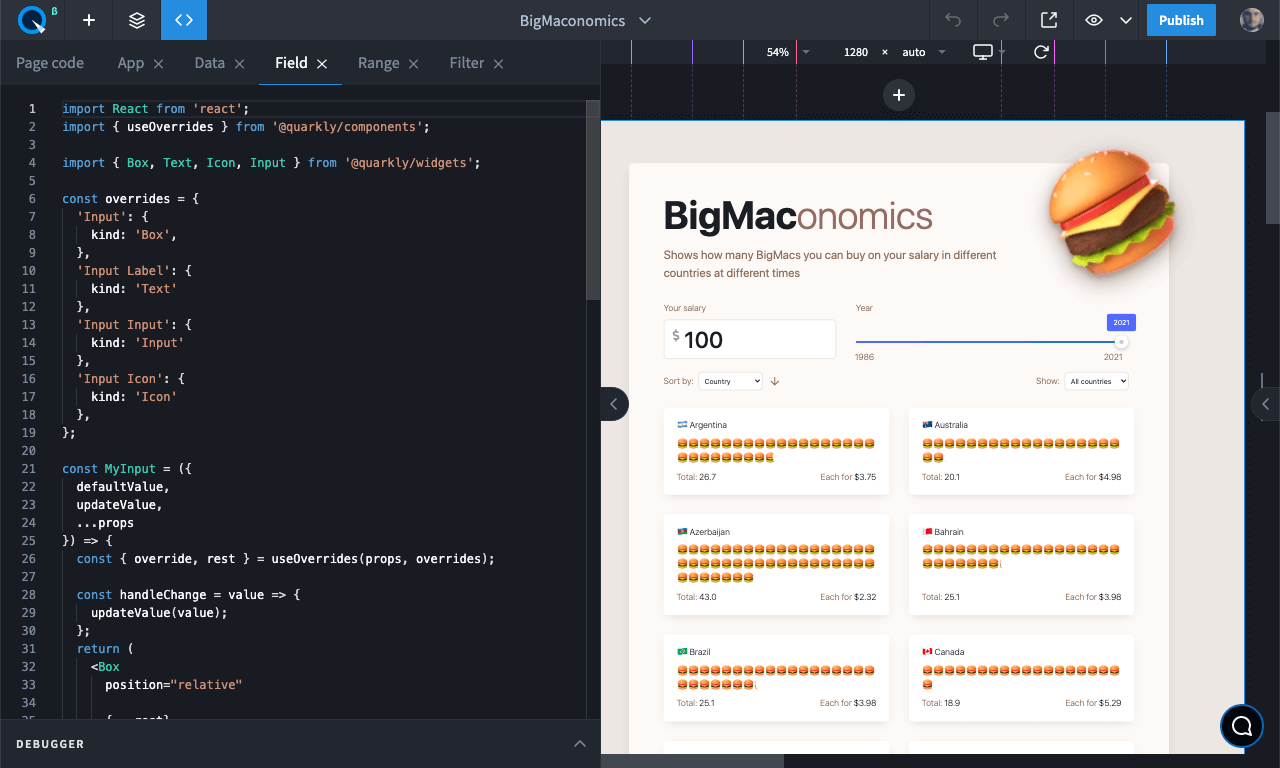
Task: Click the redo arrow
Action: click(x=1001, y=20)
